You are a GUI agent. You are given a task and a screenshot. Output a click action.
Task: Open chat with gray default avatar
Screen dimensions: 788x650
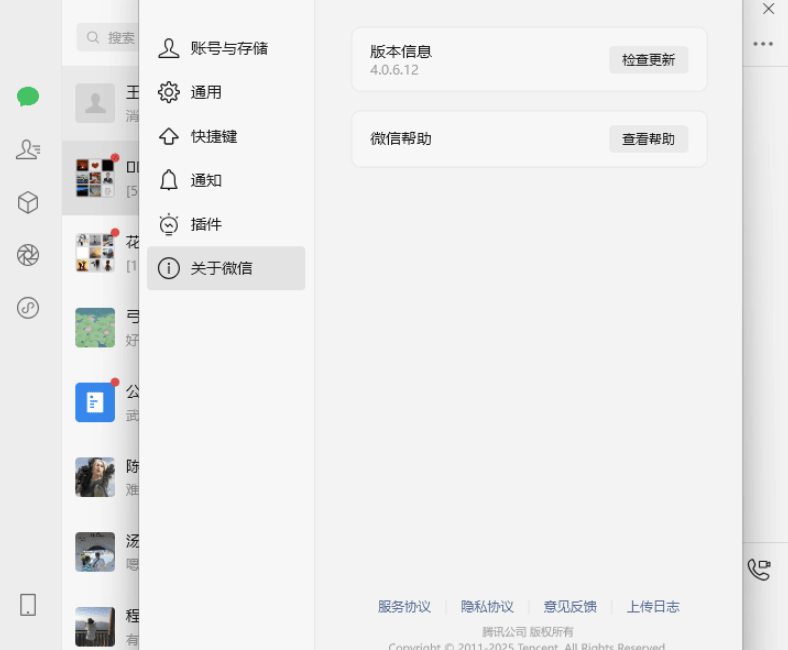(x=101, y=104)
